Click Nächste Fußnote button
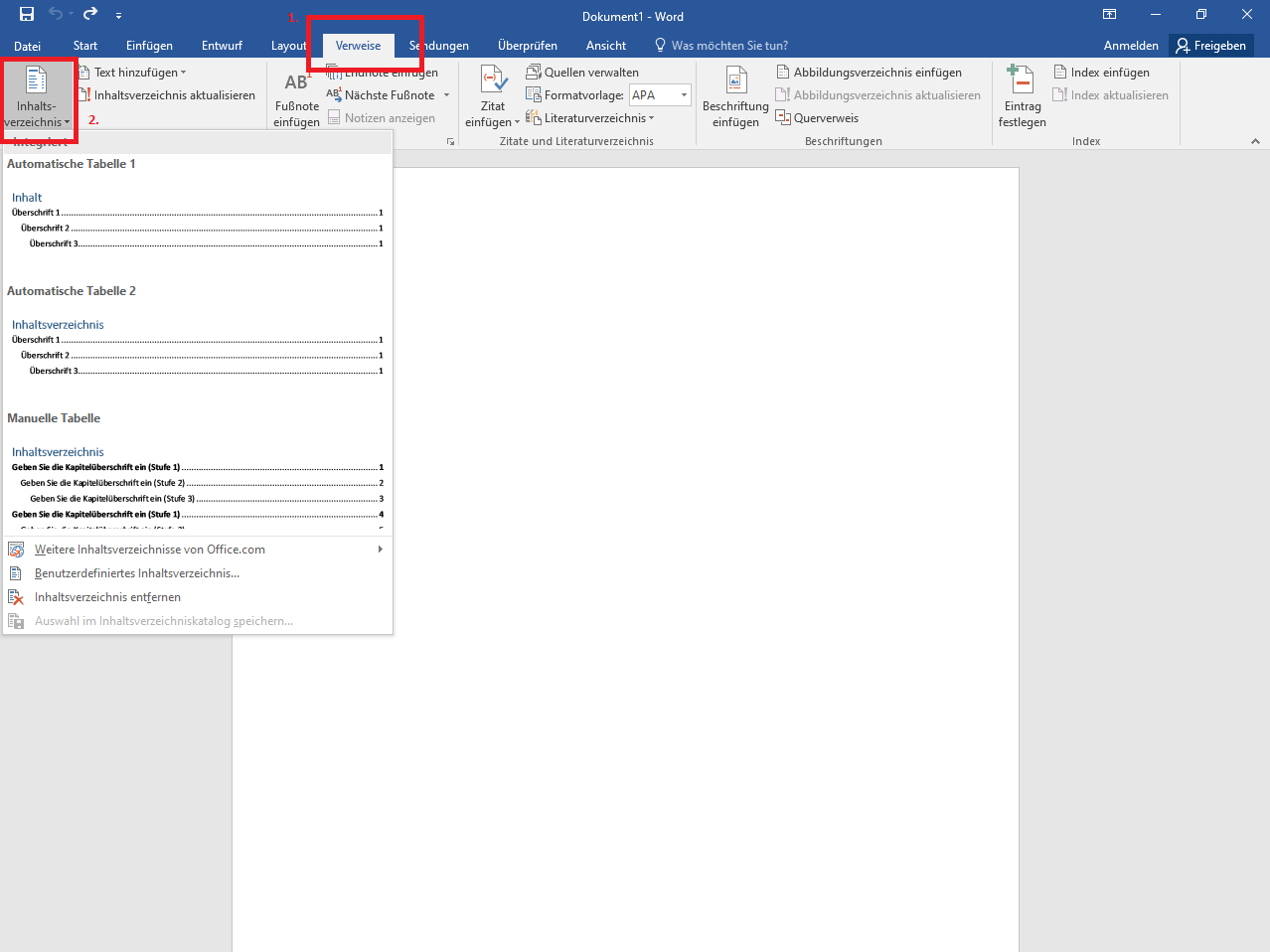The image size is (1270, 952). coord(383,95)
